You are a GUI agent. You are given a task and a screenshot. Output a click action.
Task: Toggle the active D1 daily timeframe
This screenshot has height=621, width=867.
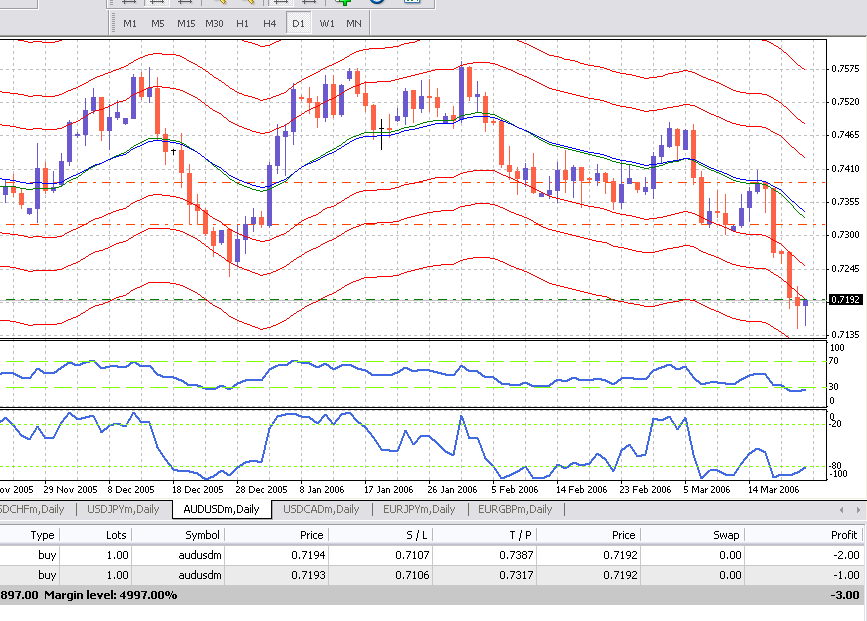tap(298, 23)
